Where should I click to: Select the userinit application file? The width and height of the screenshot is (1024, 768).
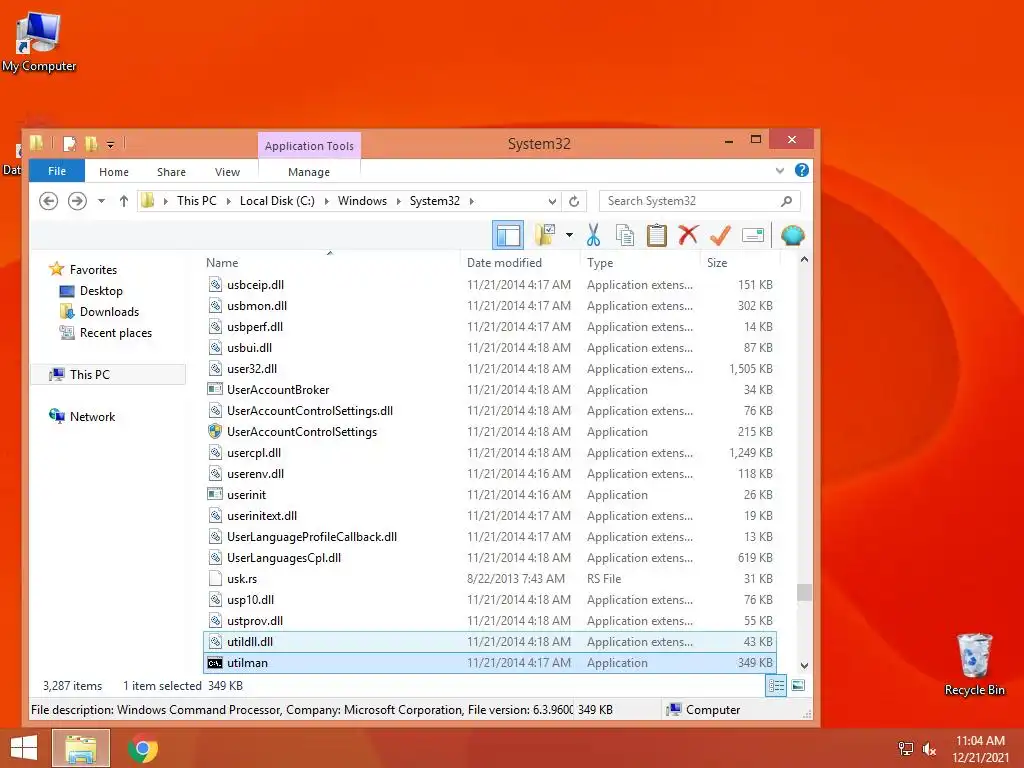pos(490,494)
